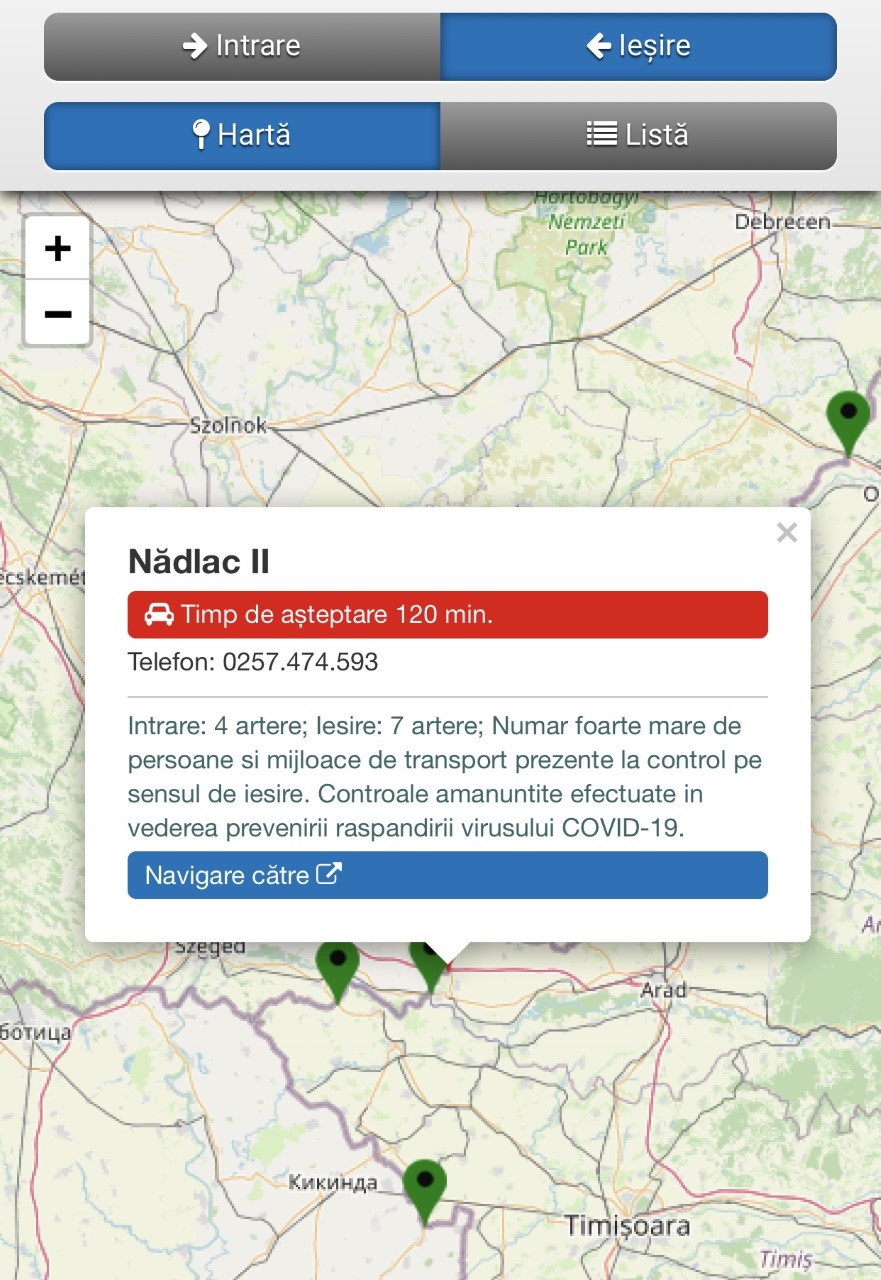
Task: Close the Nădlac II popup
Action: coord(787,533)
